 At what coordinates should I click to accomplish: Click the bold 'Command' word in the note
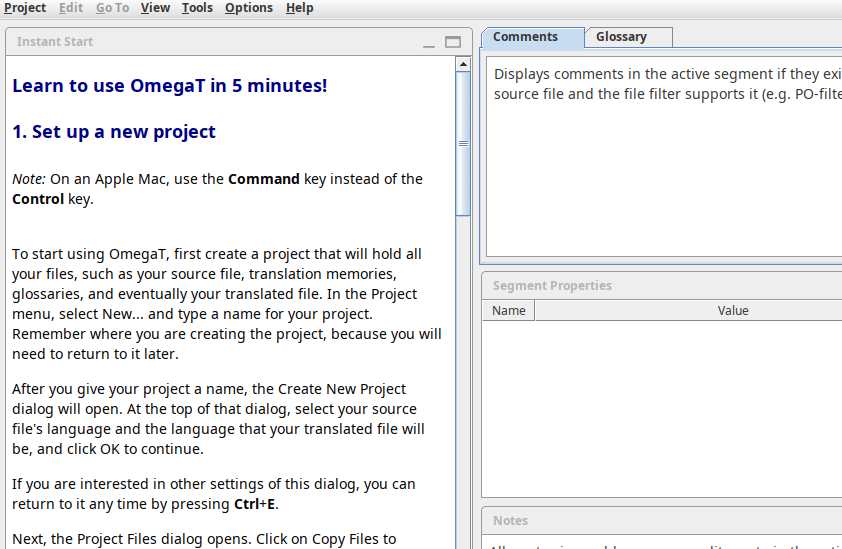[x=264, y=179]
